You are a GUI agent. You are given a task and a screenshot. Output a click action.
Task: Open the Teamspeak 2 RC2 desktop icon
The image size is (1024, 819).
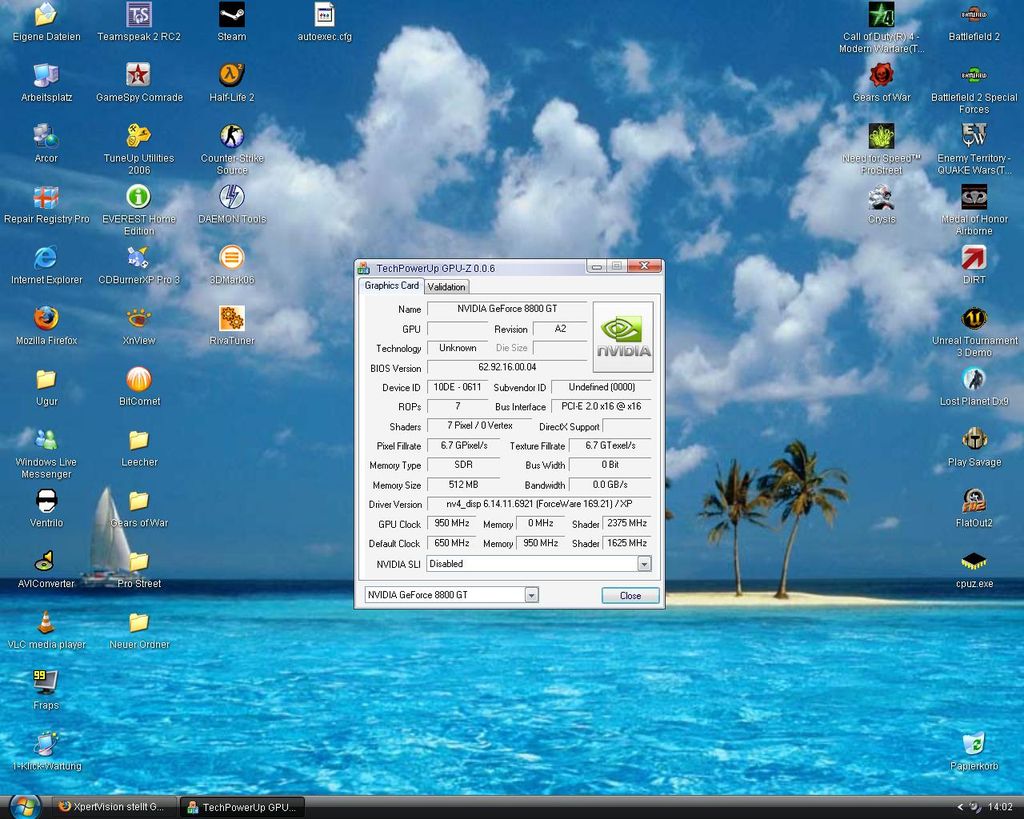[x=138, y=15]
